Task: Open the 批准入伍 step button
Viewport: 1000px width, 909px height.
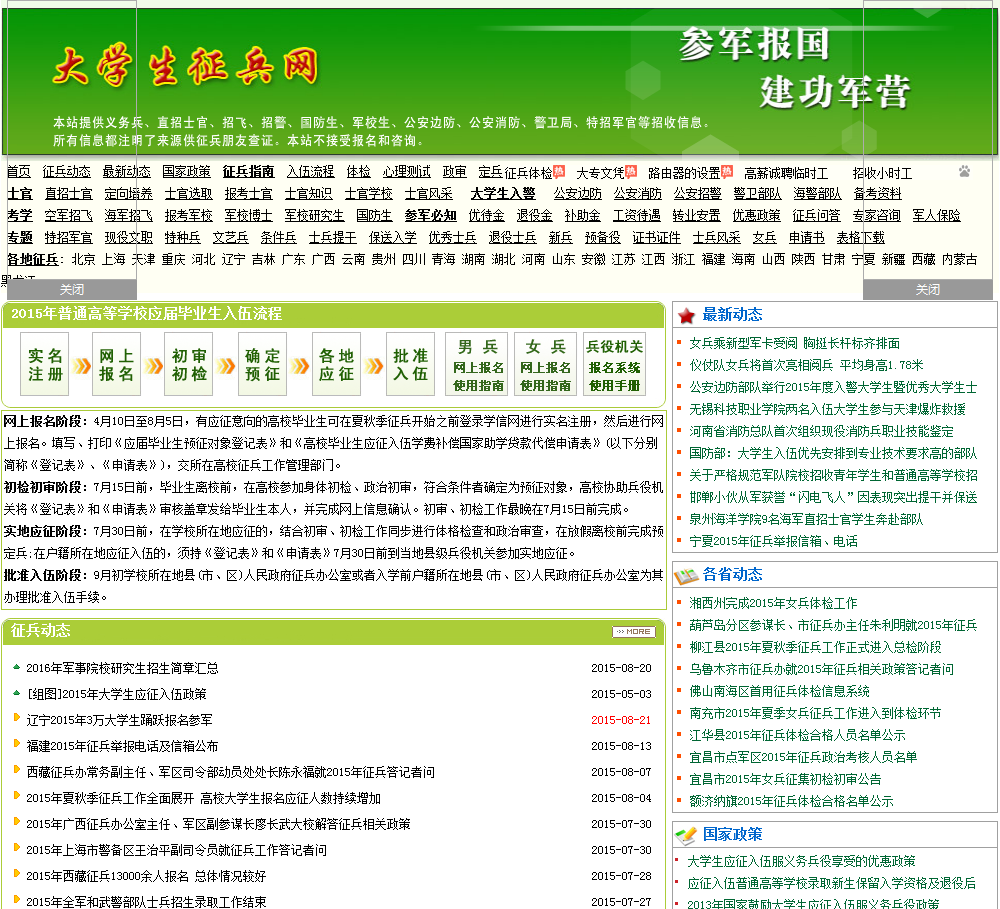Action: point(410,364)
